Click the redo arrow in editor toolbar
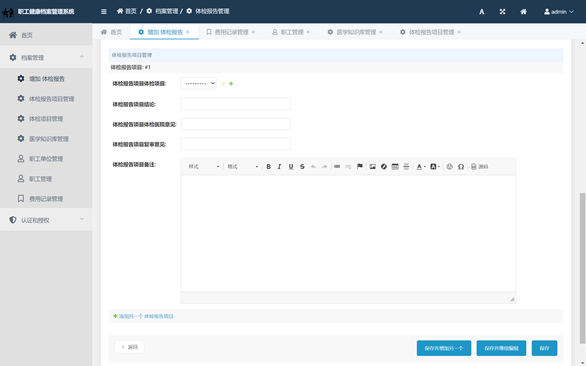Screen dimensions: 586x366 pos(324,167)
